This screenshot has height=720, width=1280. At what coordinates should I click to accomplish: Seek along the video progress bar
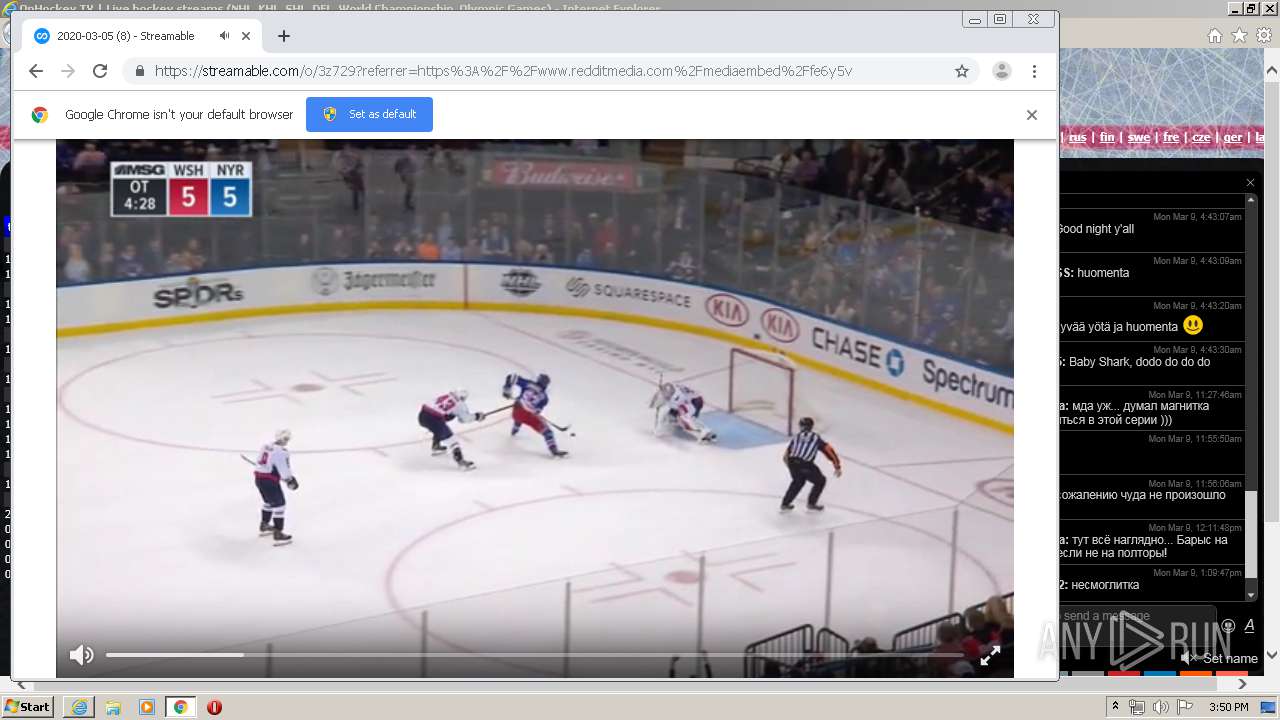[535, 655]
